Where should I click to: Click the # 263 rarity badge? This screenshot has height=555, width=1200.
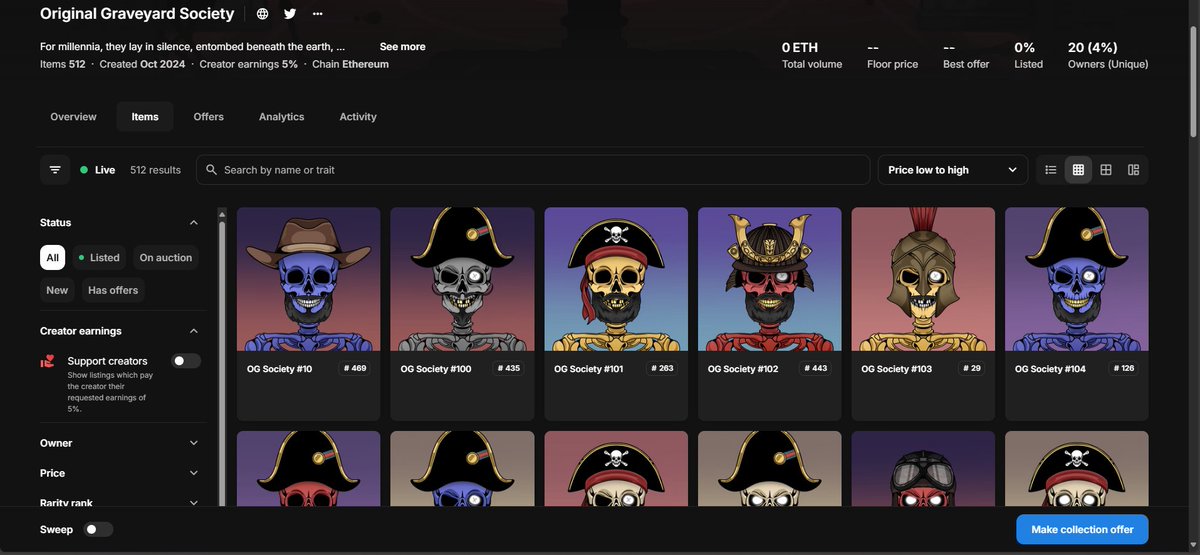coord(662,369)
